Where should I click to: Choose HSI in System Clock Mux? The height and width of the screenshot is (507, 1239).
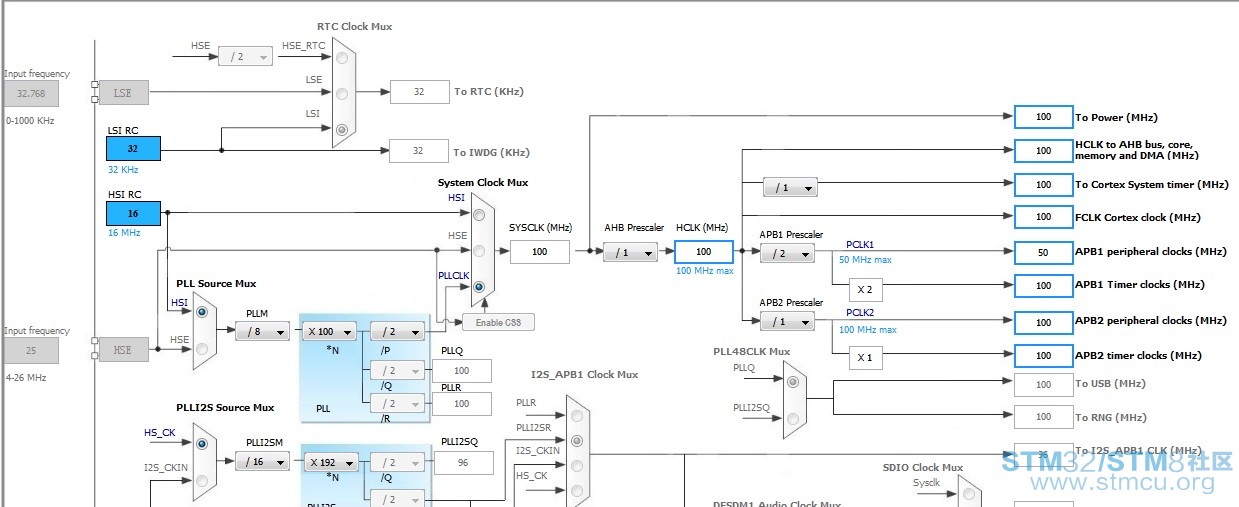[x=480, y=214]
